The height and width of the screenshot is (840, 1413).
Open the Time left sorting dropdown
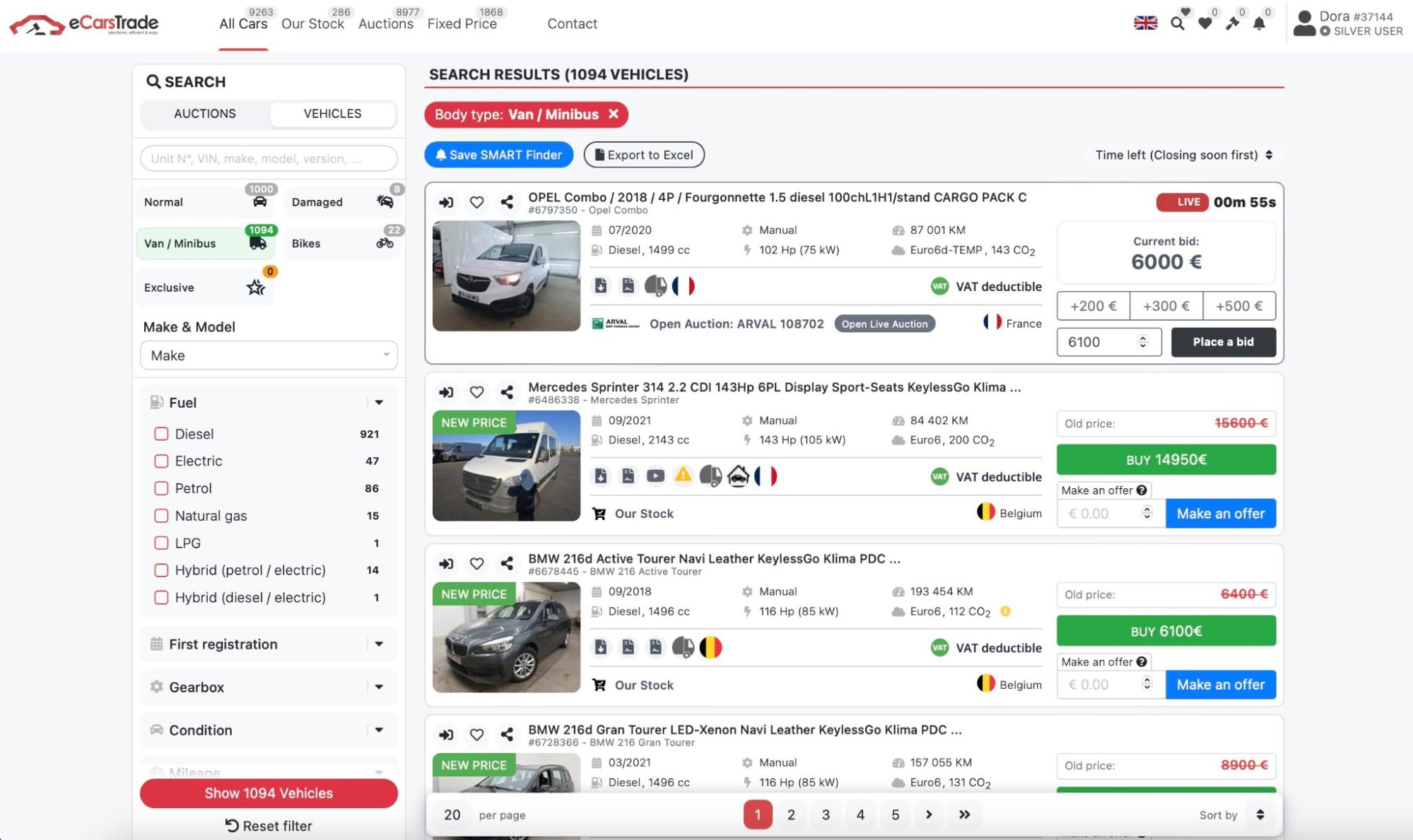(x=1183, y=155)
